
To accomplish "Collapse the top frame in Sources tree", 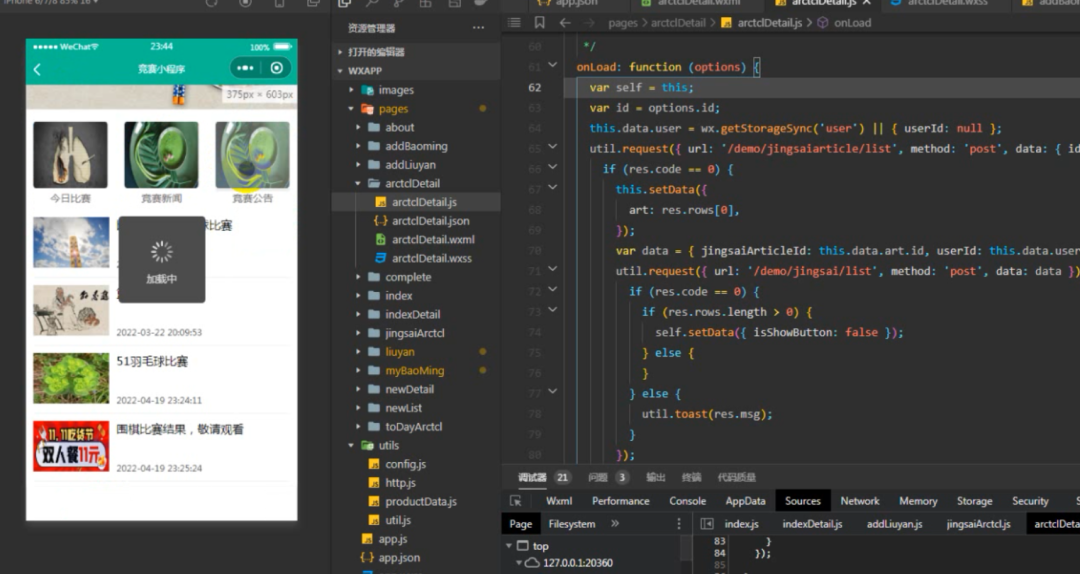I will coord(510,546).
